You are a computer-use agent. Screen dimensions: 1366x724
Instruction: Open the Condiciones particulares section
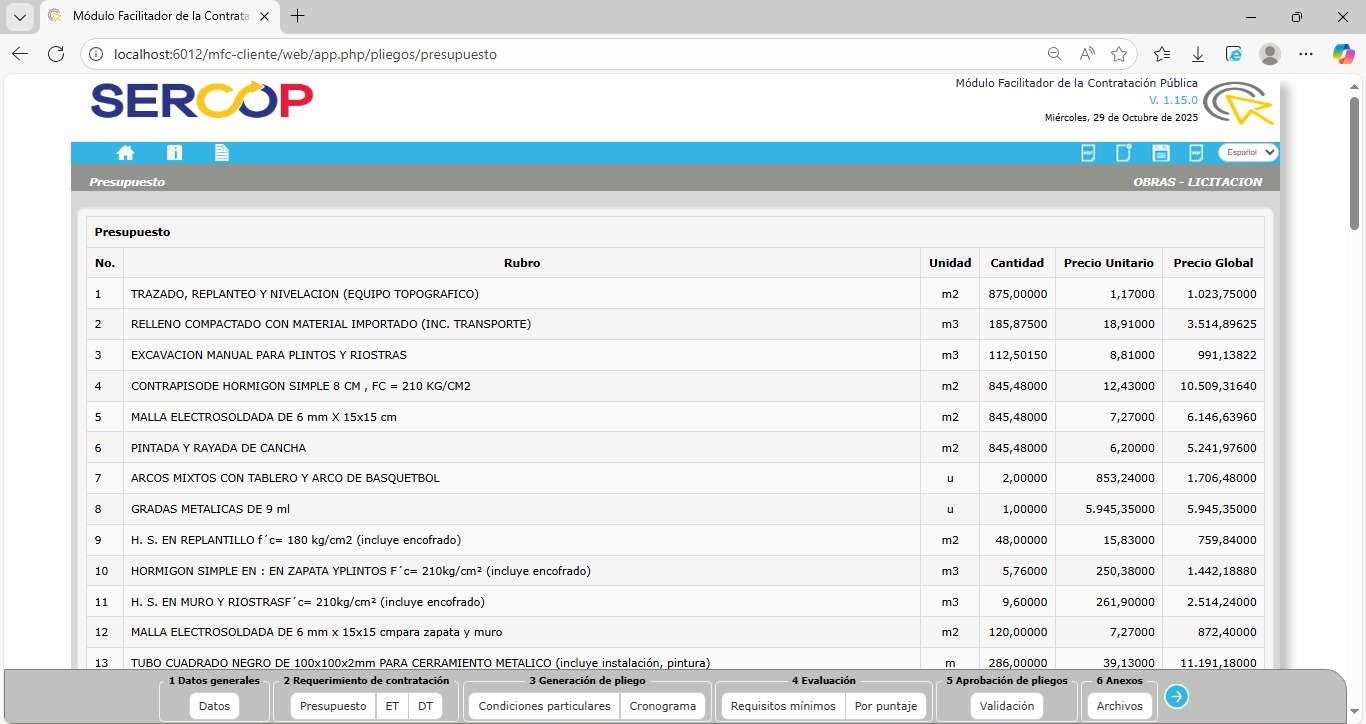pyautogui.click(x=544, y=706)
